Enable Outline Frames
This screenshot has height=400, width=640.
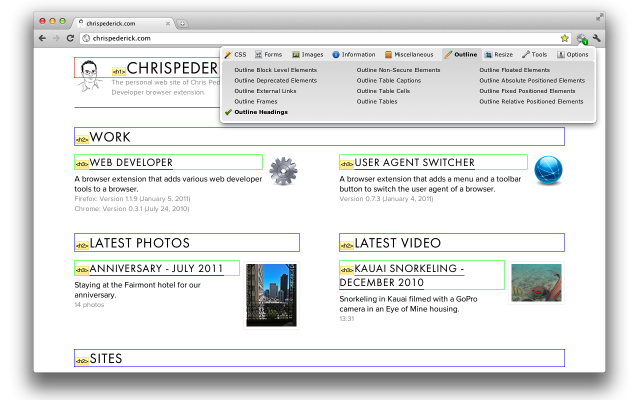[x=256, y=102]
